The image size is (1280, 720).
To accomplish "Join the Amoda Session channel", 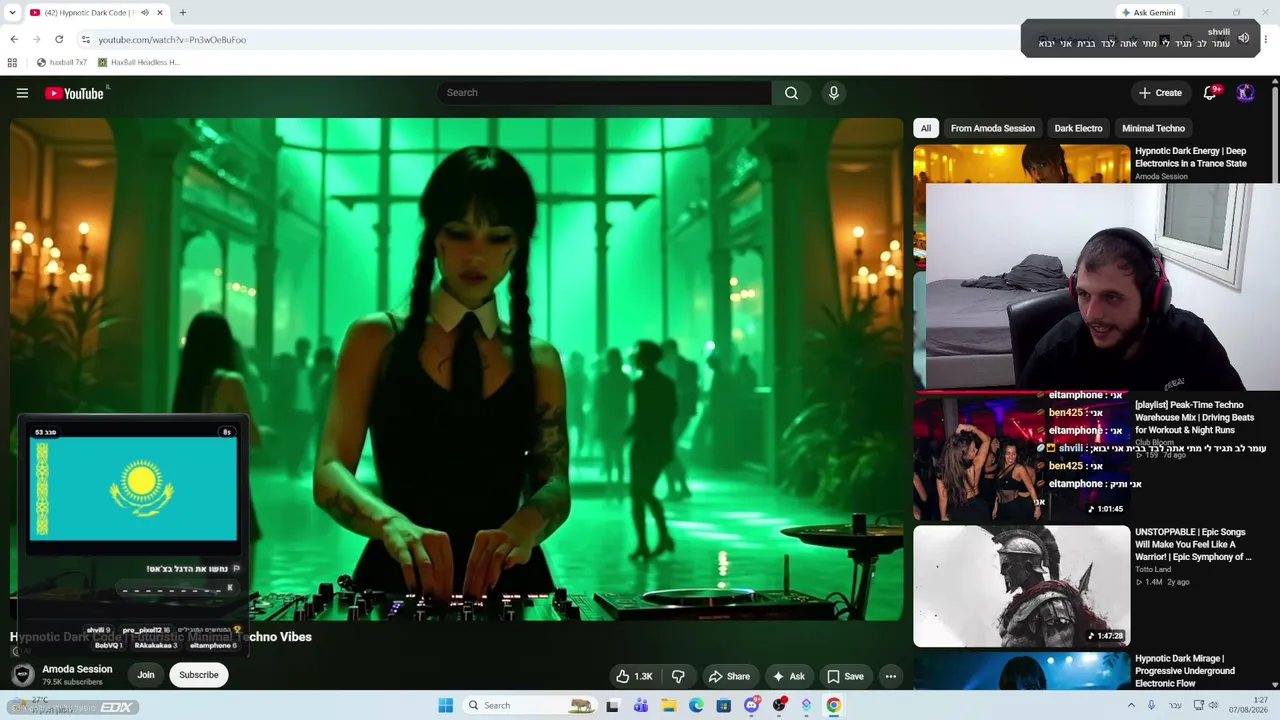I will click(146, 675).
